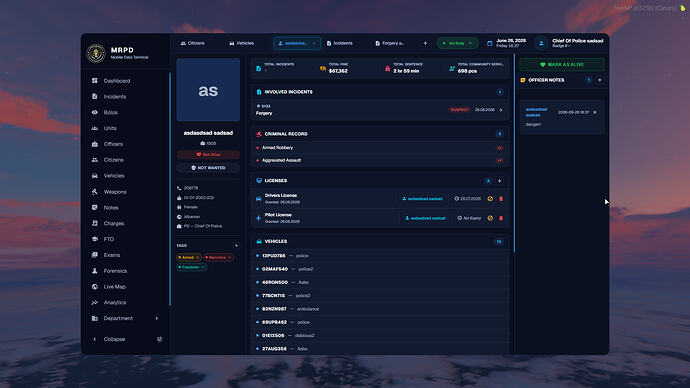Toggle the NOT WANTED status badge
The height and width of the screenshot is (388, 690).
tap(208, 168)
